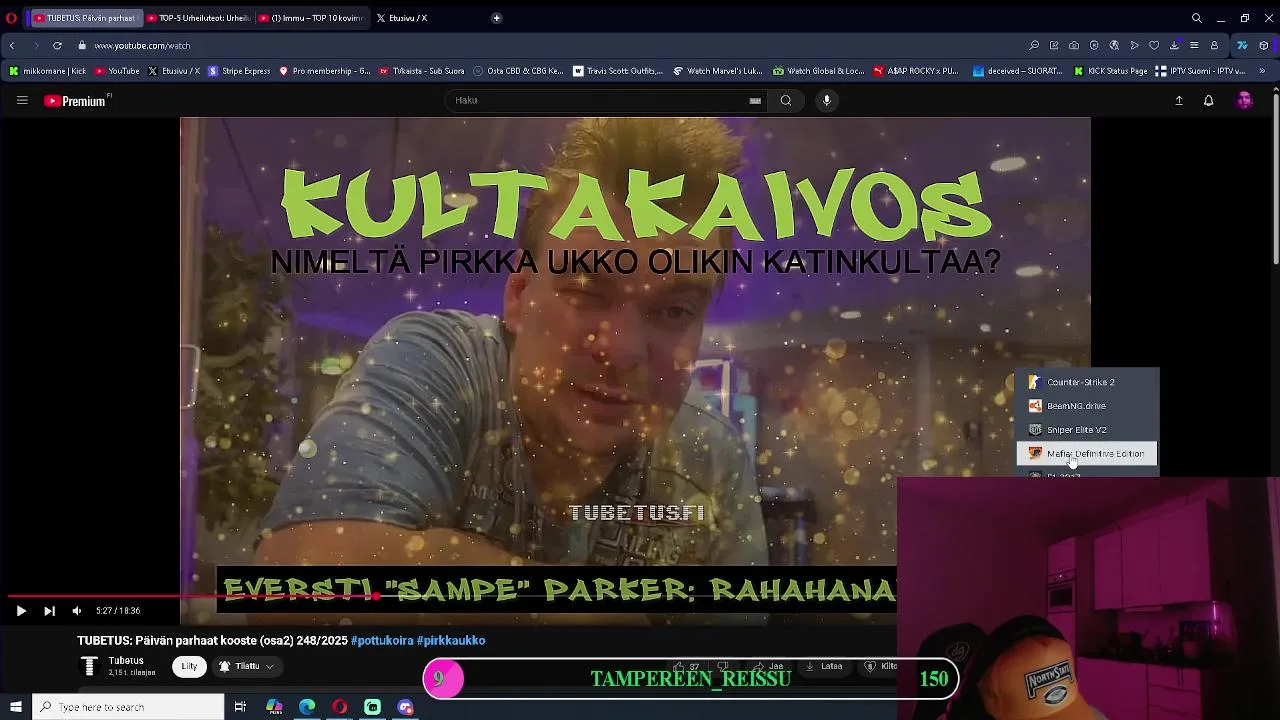Screen dimensions: 1280x720
Task: Open the YouTube guide hamburger menu
Action: [22, 100]
